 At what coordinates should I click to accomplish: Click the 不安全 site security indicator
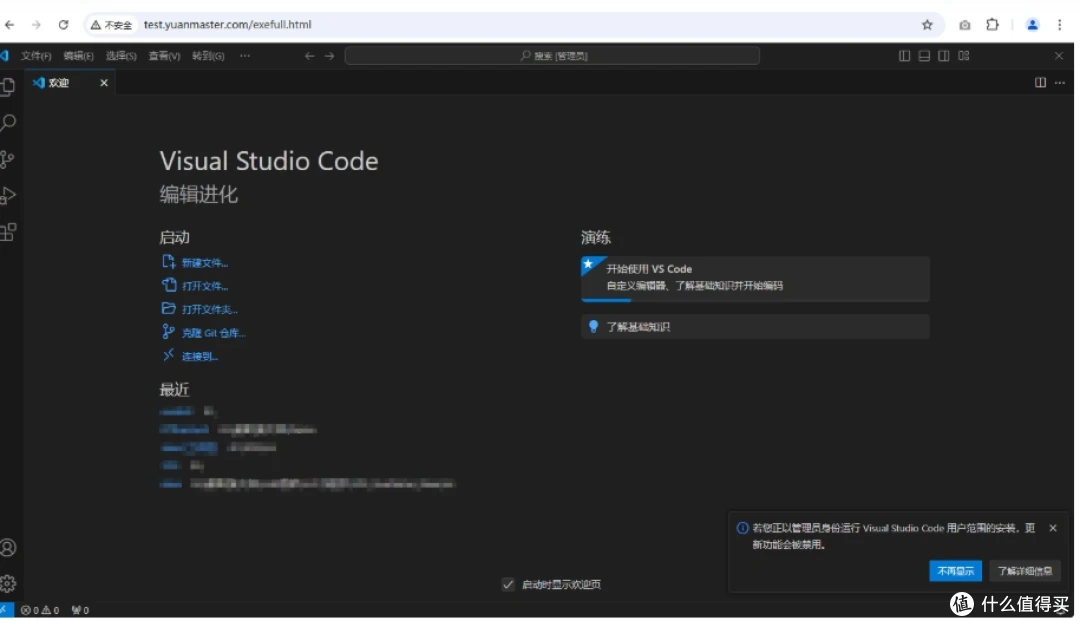111,25
